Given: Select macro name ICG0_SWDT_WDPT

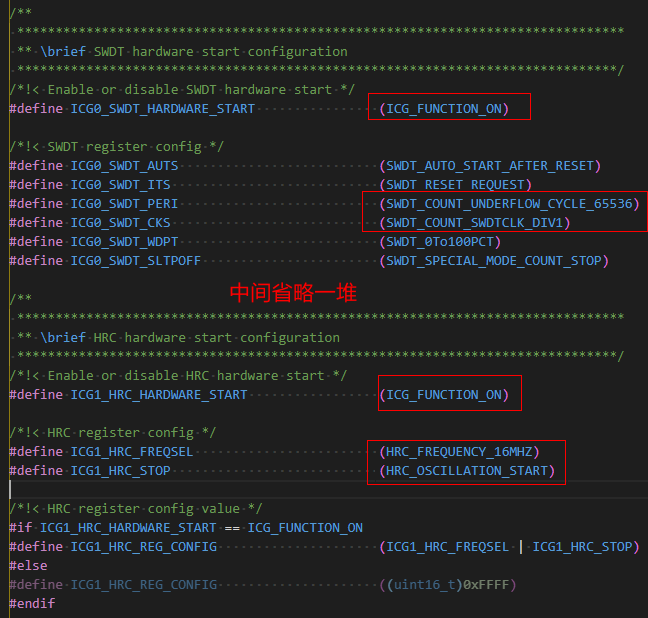Looking at the screenshot, I should click(124, 242).
